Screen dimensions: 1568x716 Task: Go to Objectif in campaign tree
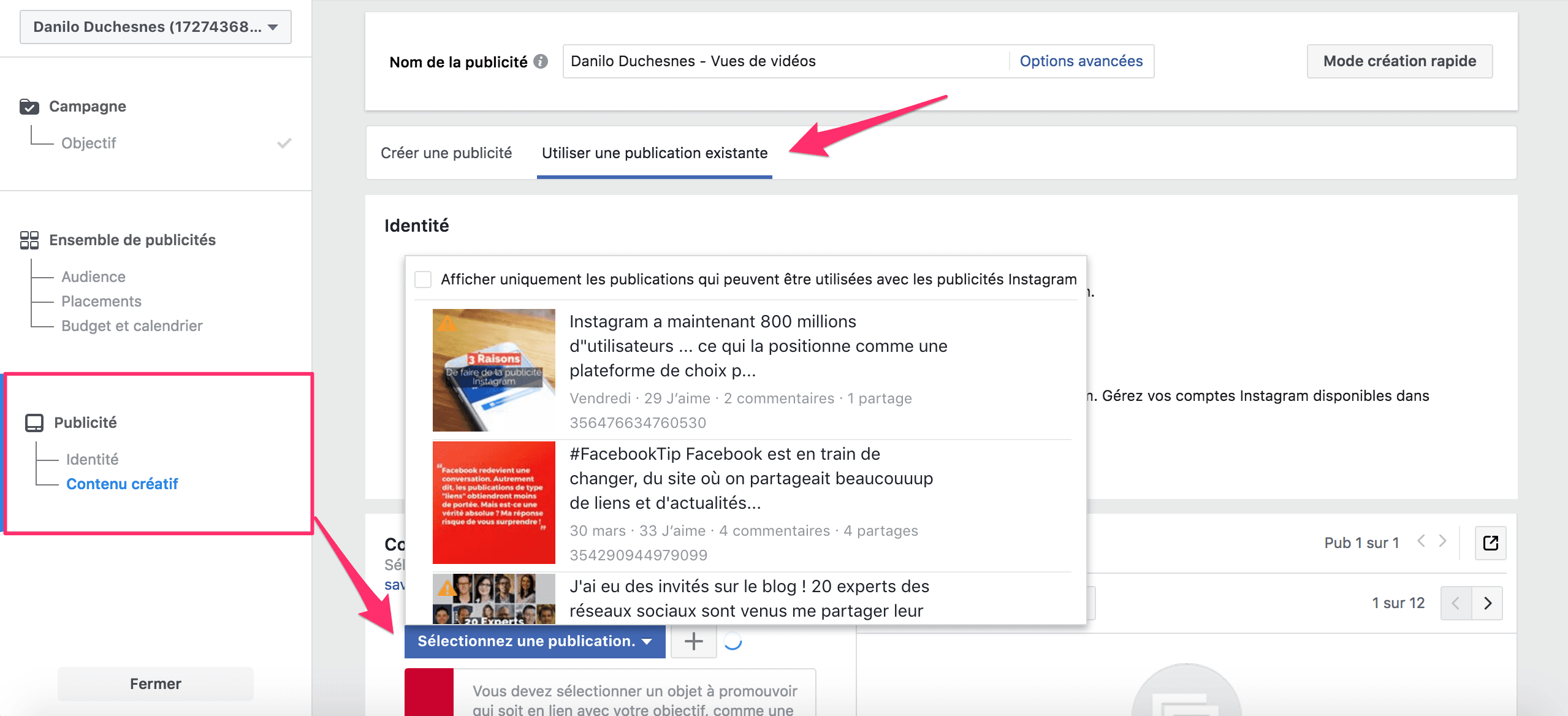click(x=89, y=143)
